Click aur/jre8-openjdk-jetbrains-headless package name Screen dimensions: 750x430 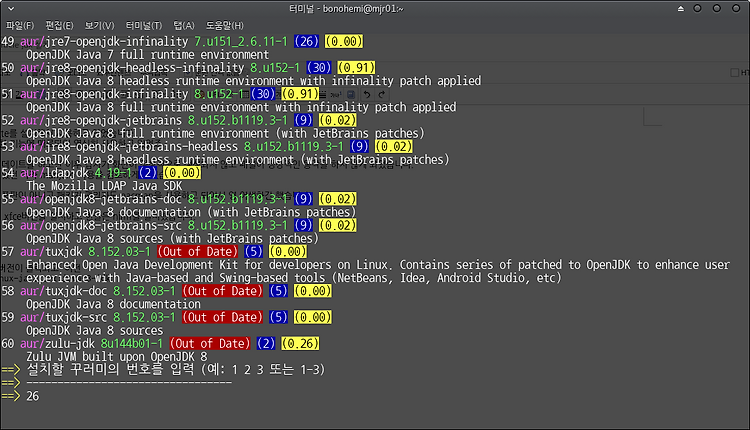click(x=129, y=147)
